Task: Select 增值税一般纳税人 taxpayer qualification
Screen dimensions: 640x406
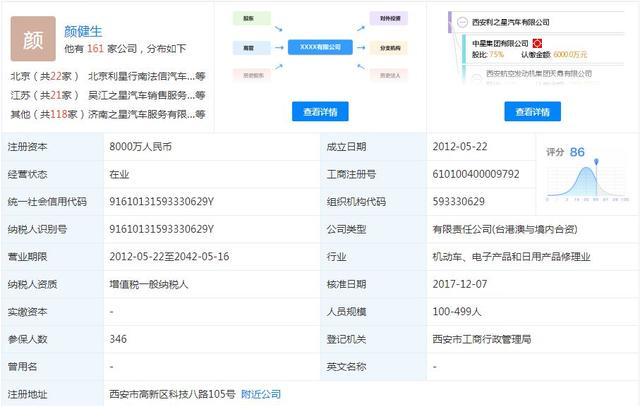Action: pos(149,284)
